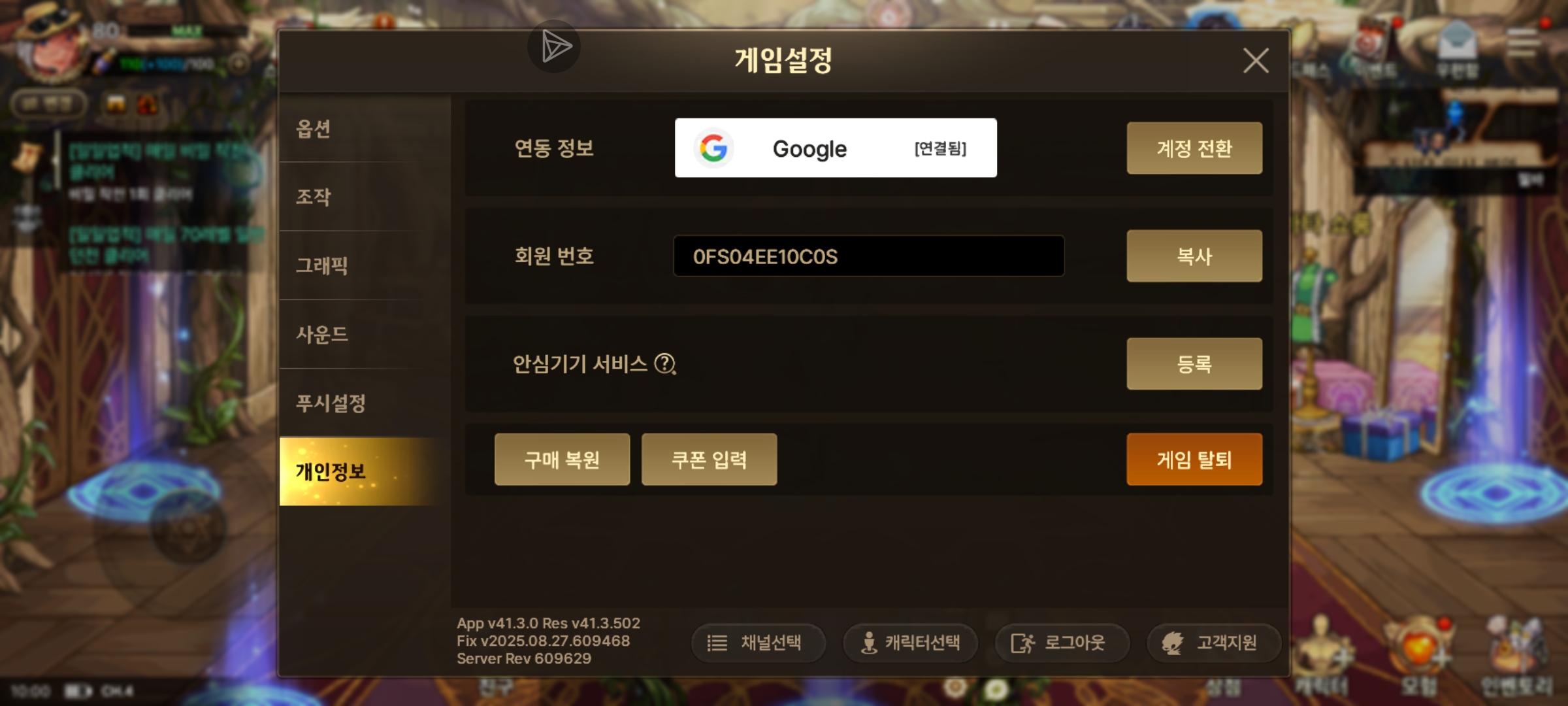Open 채널선택 channel list button
This screenshot has width=1568, height=706.
point(758,643)
